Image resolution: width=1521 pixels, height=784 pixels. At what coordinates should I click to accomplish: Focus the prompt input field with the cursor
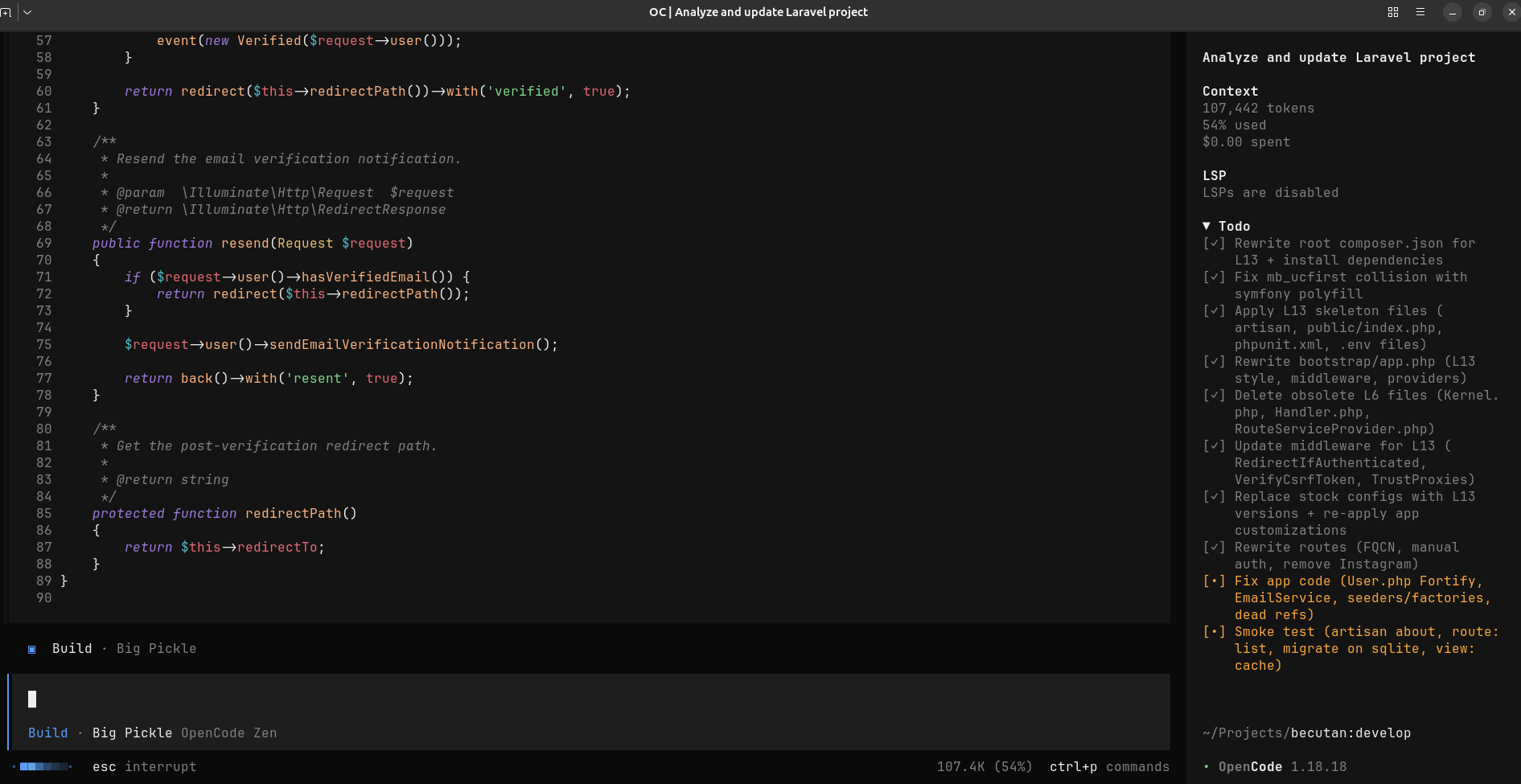(x=589, y=699)
